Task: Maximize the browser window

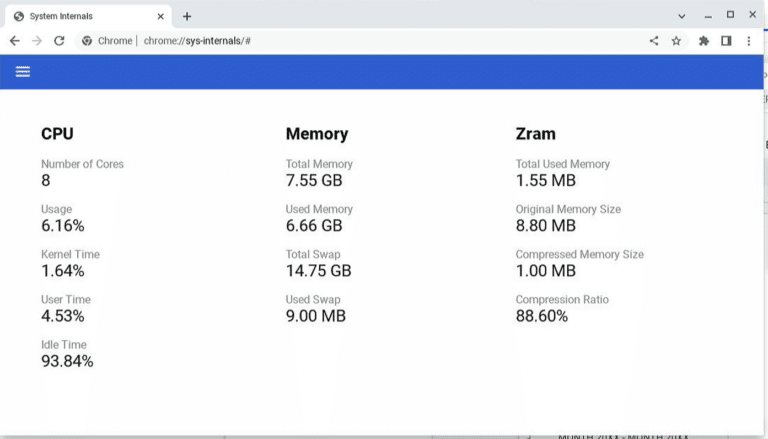Action: click(730, 15)
